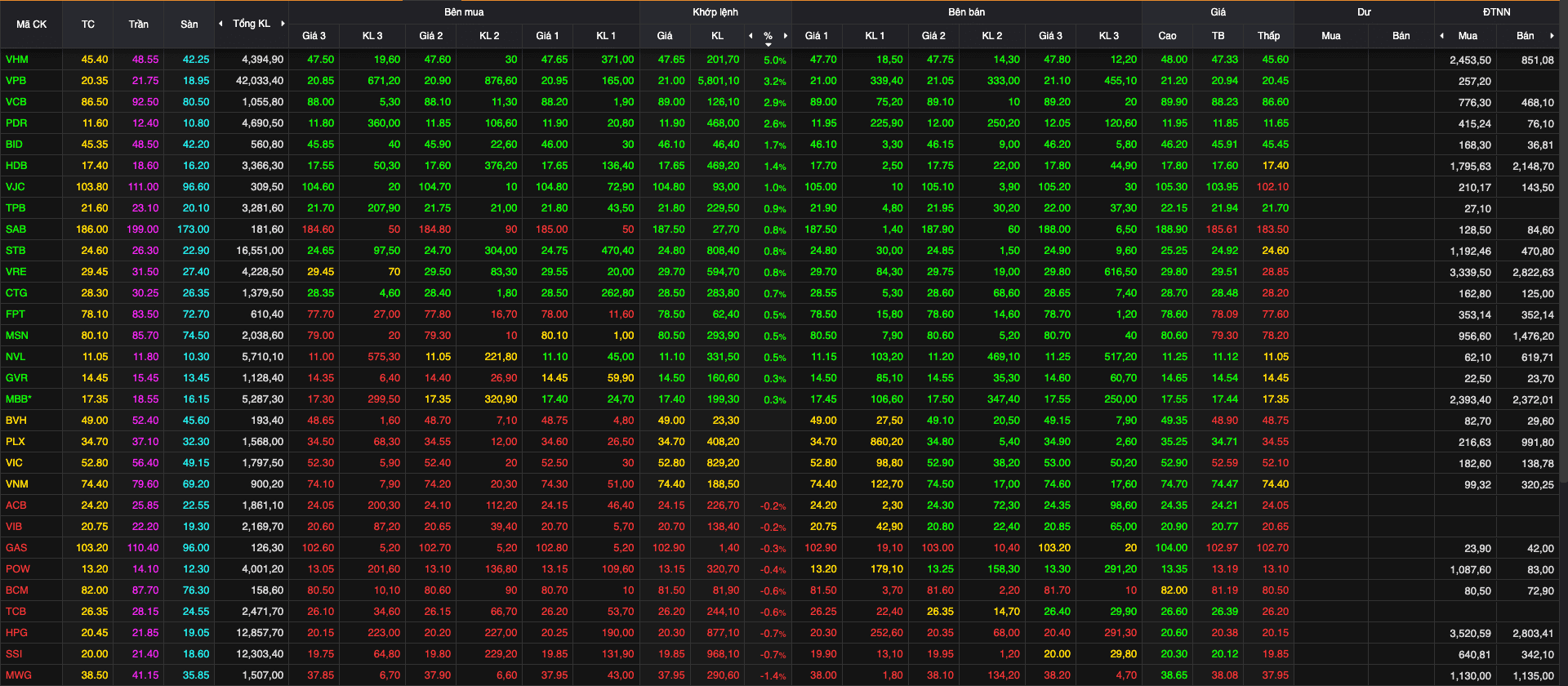This screenshot has width=1568, height=686.
Task: Click SAB's ceiling price 199.00
Action: (143, 229)
